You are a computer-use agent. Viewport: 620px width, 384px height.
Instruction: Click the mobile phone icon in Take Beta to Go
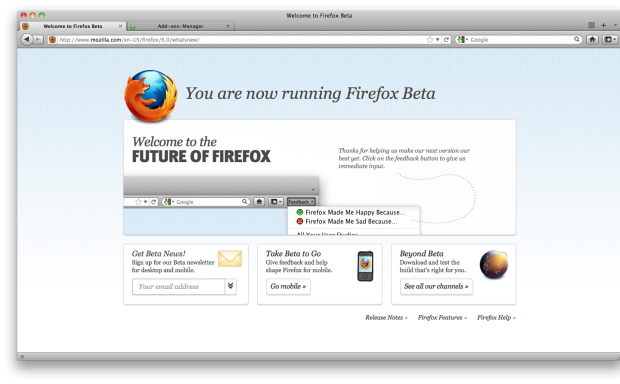[365, 266]
